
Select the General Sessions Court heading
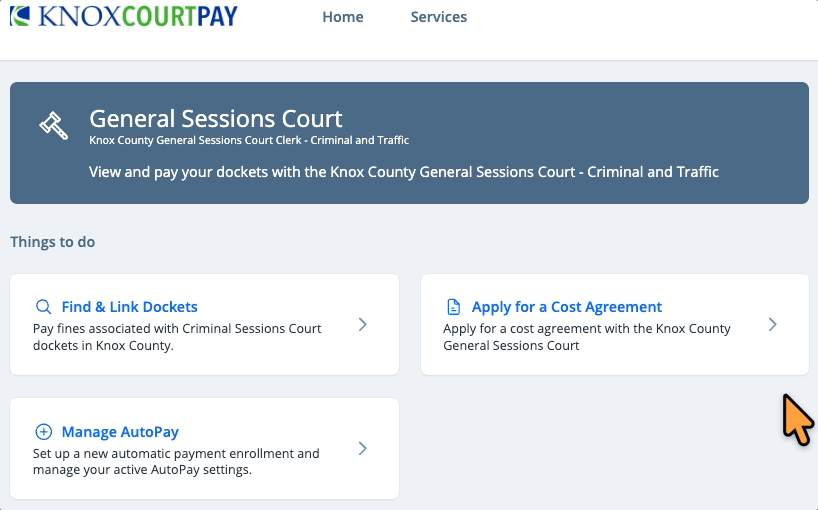pos(216,119)
